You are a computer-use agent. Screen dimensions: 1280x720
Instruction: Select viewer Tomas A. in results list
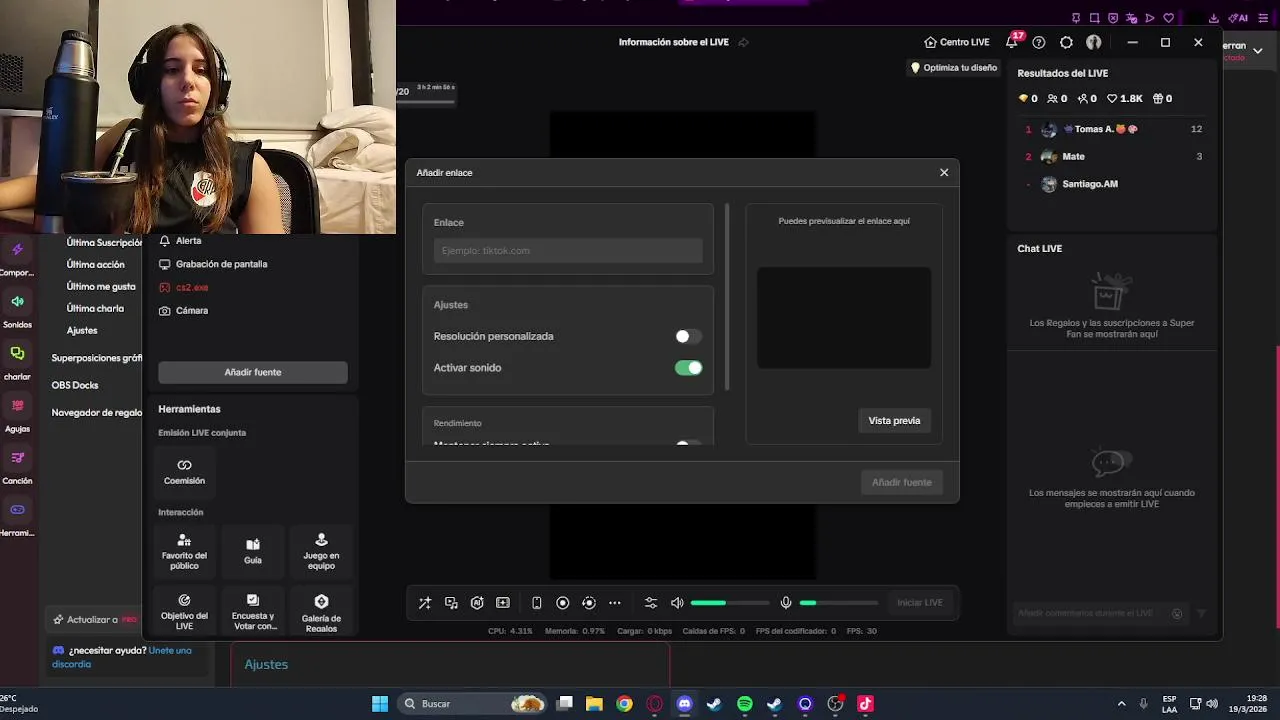1114,129
